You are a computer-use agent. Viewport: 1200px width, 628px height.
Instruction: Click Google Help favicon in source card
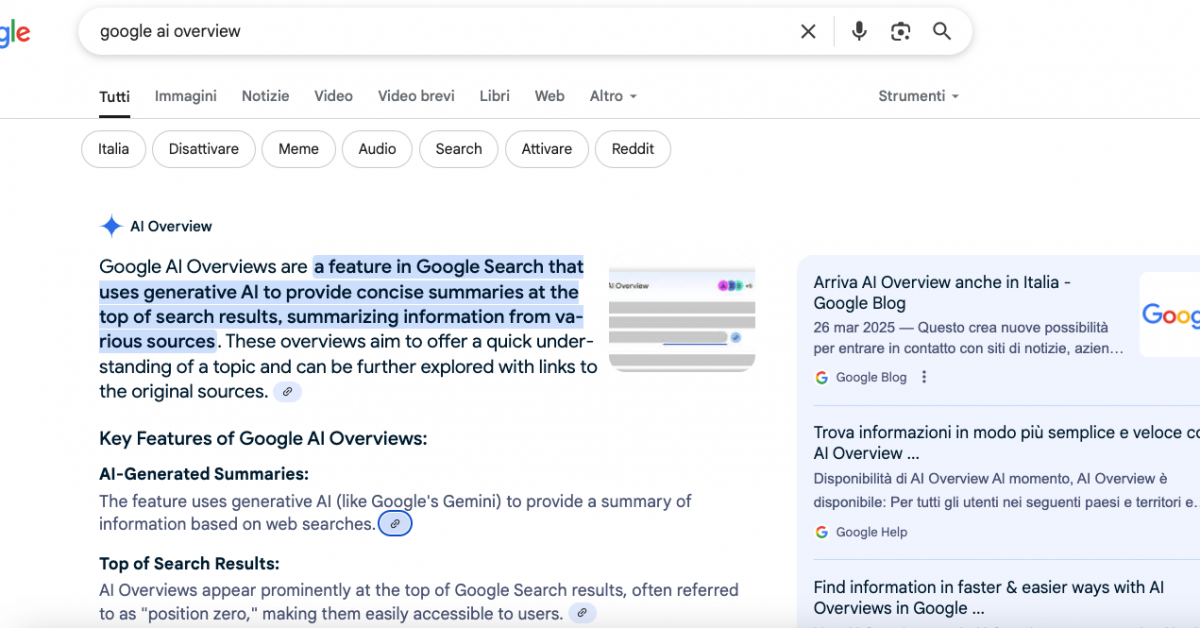click(822, 532)
